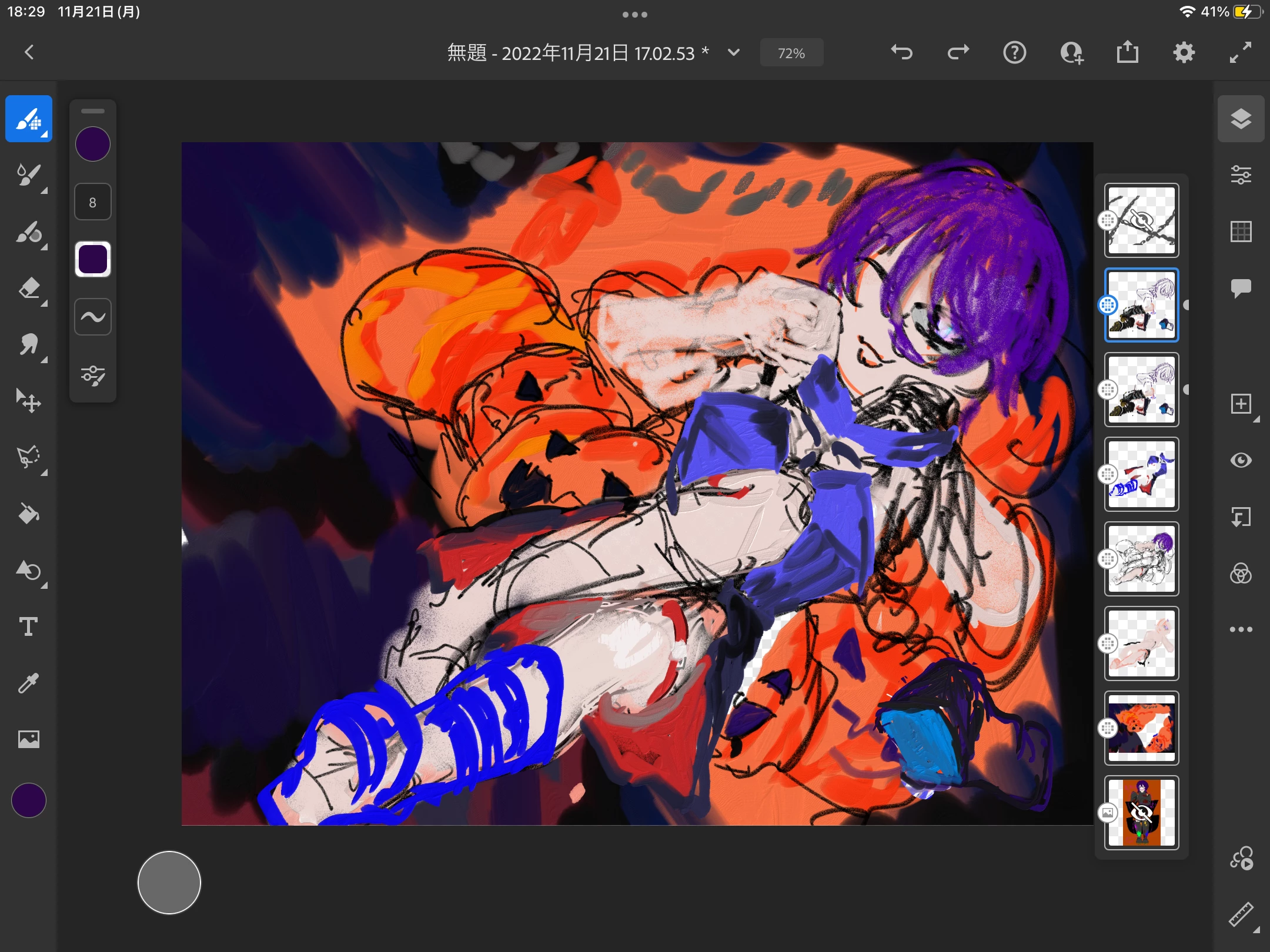This screenshot has height=952, width=1270.
Task: Click the 72% zoom level button
Action: pos(791,53)
